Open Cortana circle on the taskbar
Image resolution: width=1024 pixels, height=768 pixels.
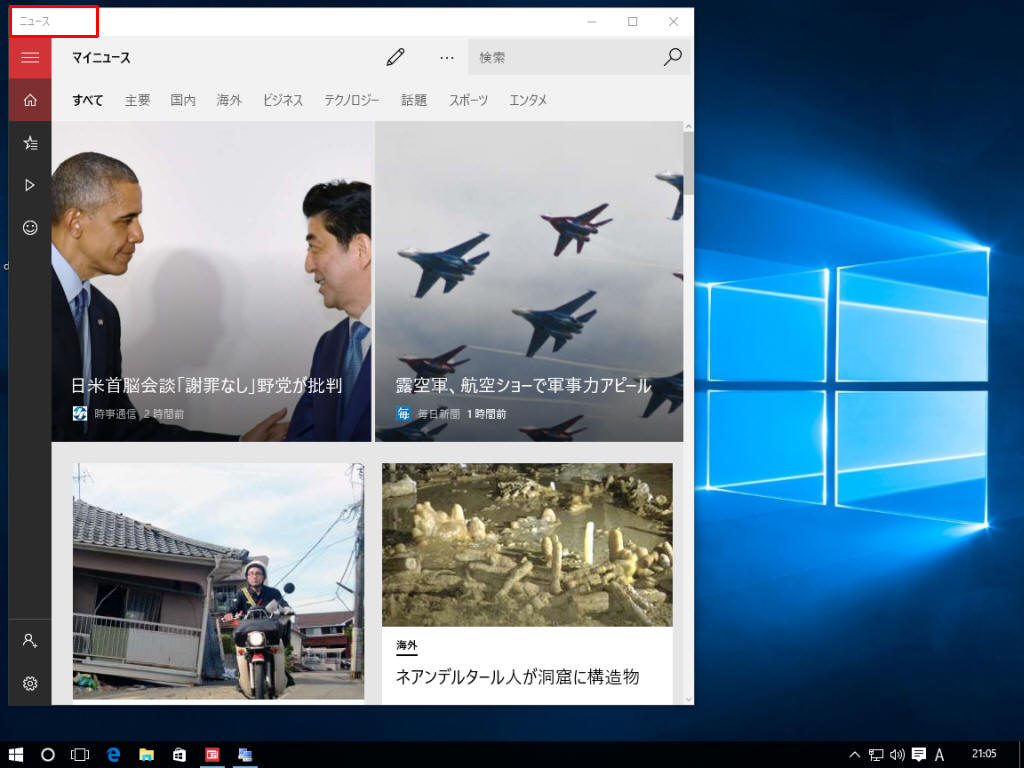coord(48,755)
